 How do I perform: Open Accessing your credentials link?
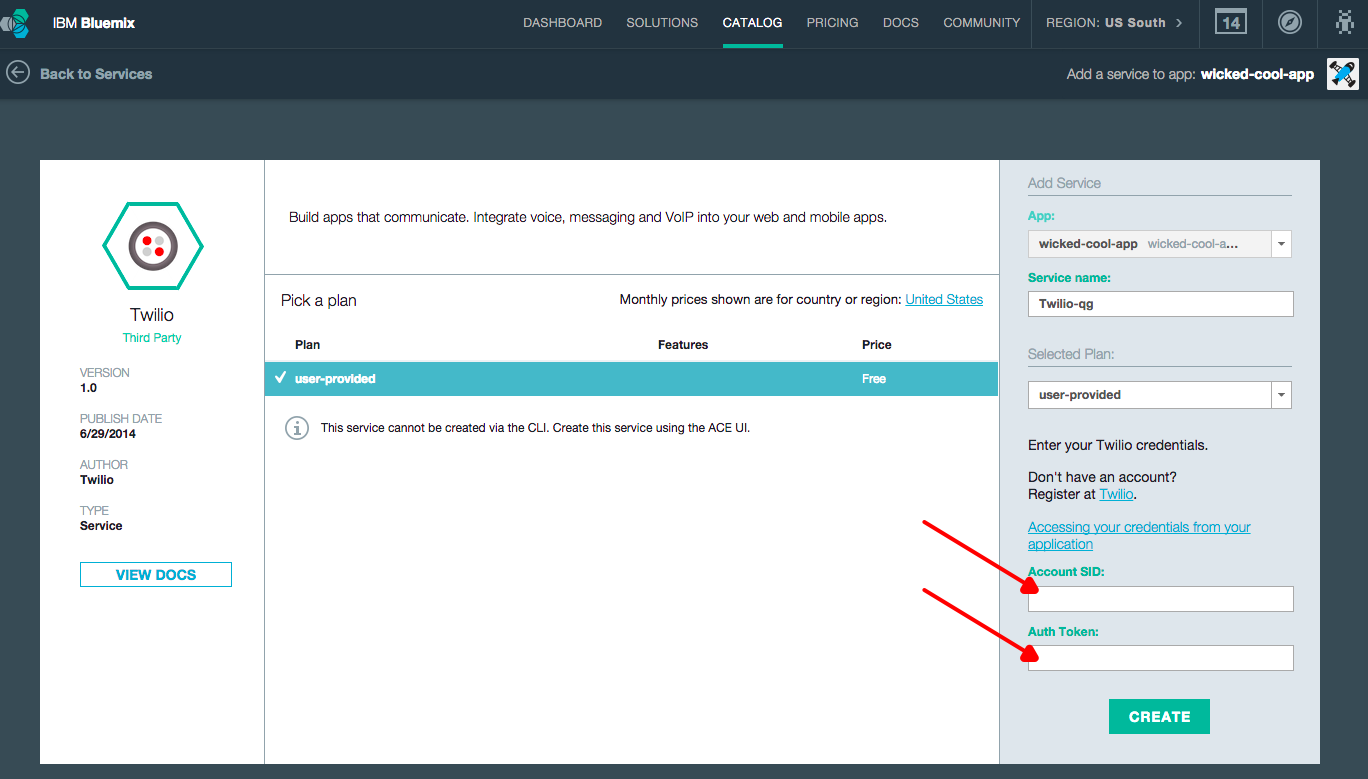[1139, 535]
